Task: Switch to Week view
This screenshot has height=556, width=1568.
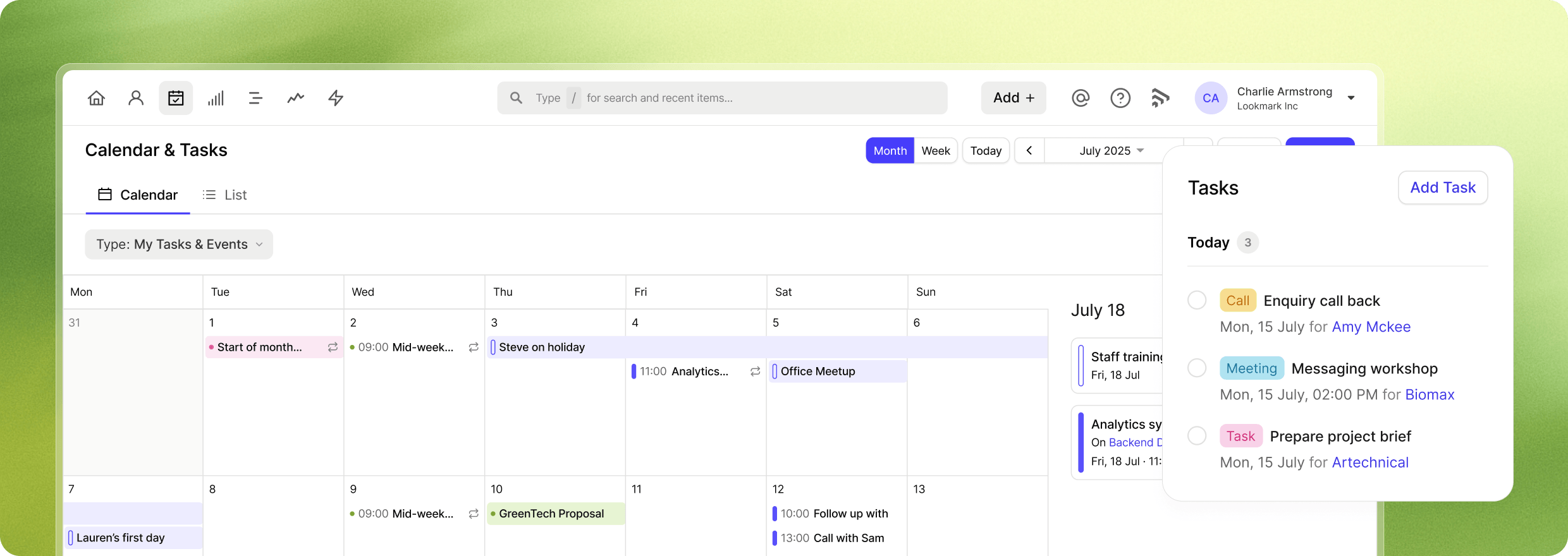Action: (936, 151)
